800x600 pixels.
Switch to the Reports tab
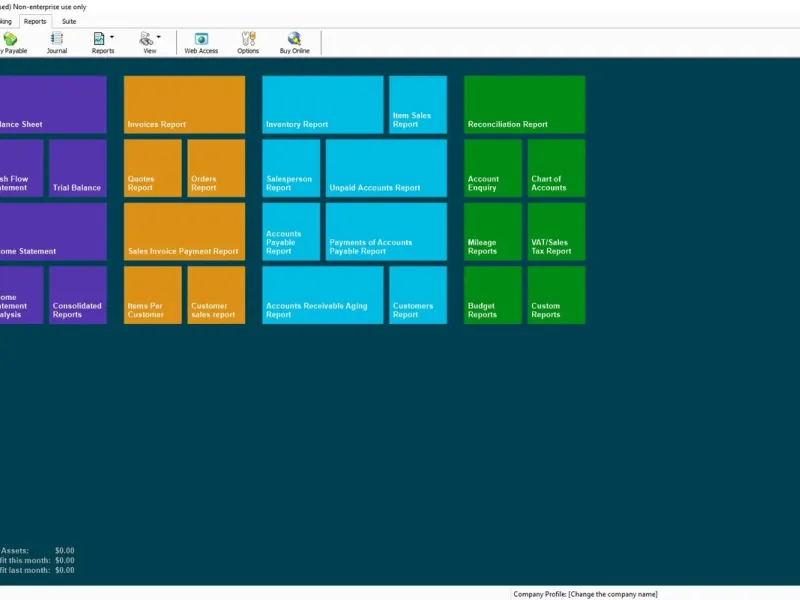35,21
